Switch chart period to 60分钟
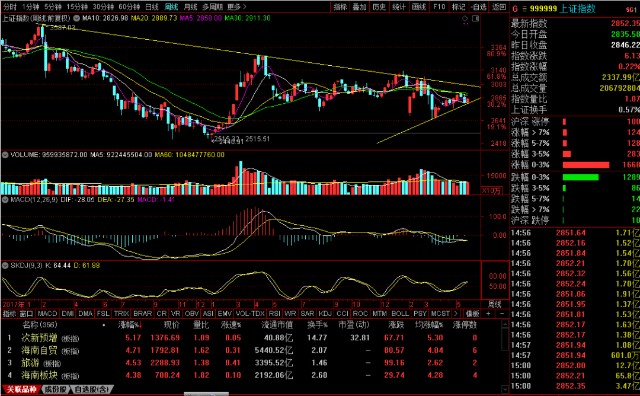 point(129,7)
